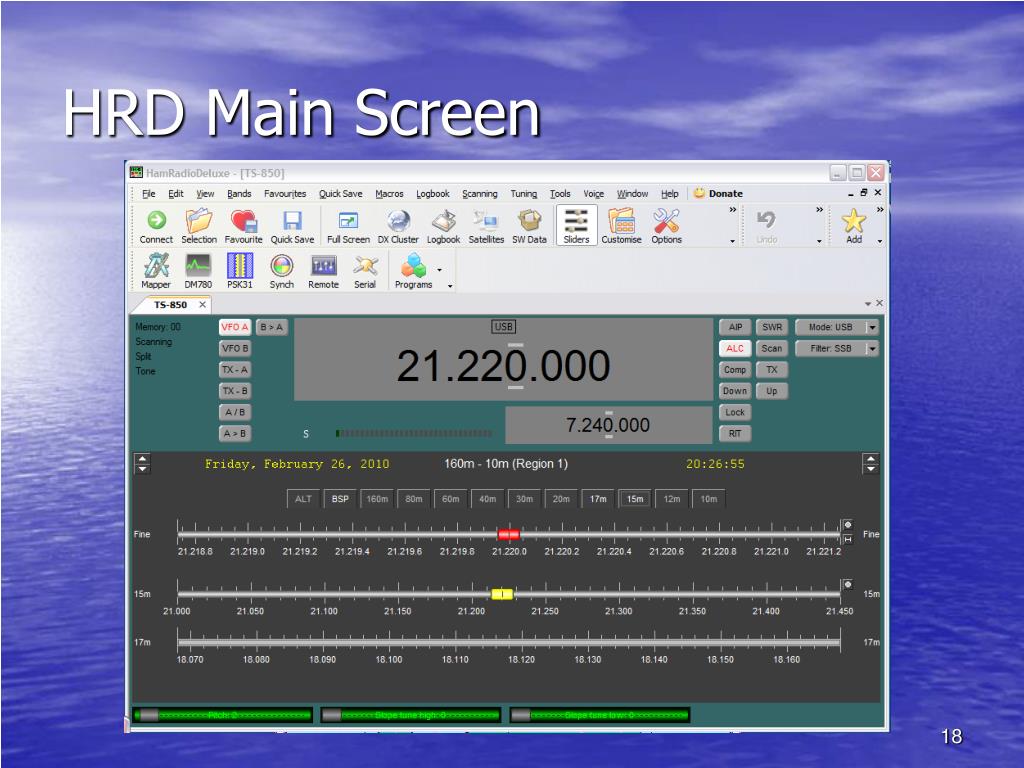Open the Filter: SSB dropdown
This screenshot has height=768, width=1024.
point(872,349)
